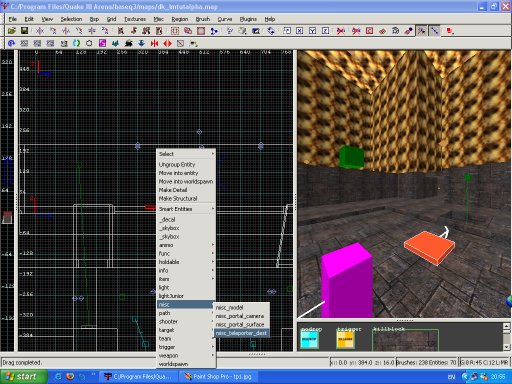This screenshot has height=384, width=512.
Task: Click the red inward arrows patch icon
Action: [154, 43]
